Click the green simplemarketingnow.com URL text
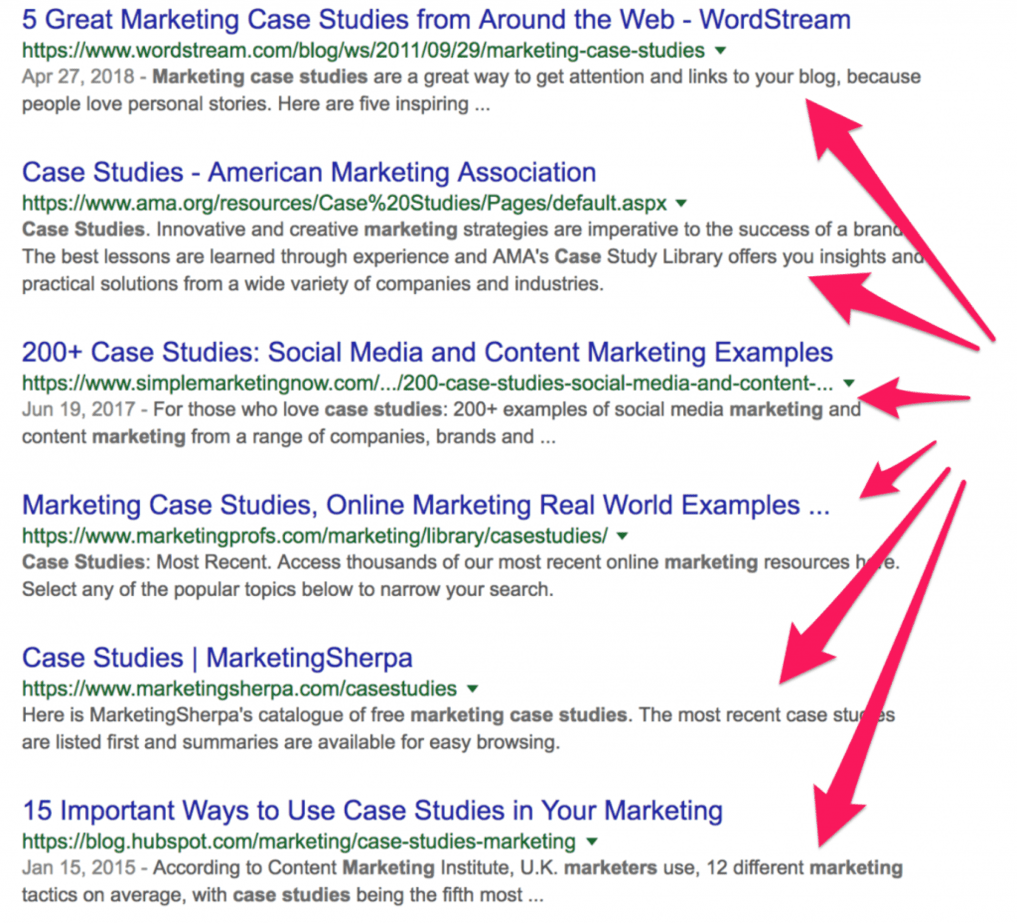This screenshot has width=1017, height=924. tap(427, 383)
